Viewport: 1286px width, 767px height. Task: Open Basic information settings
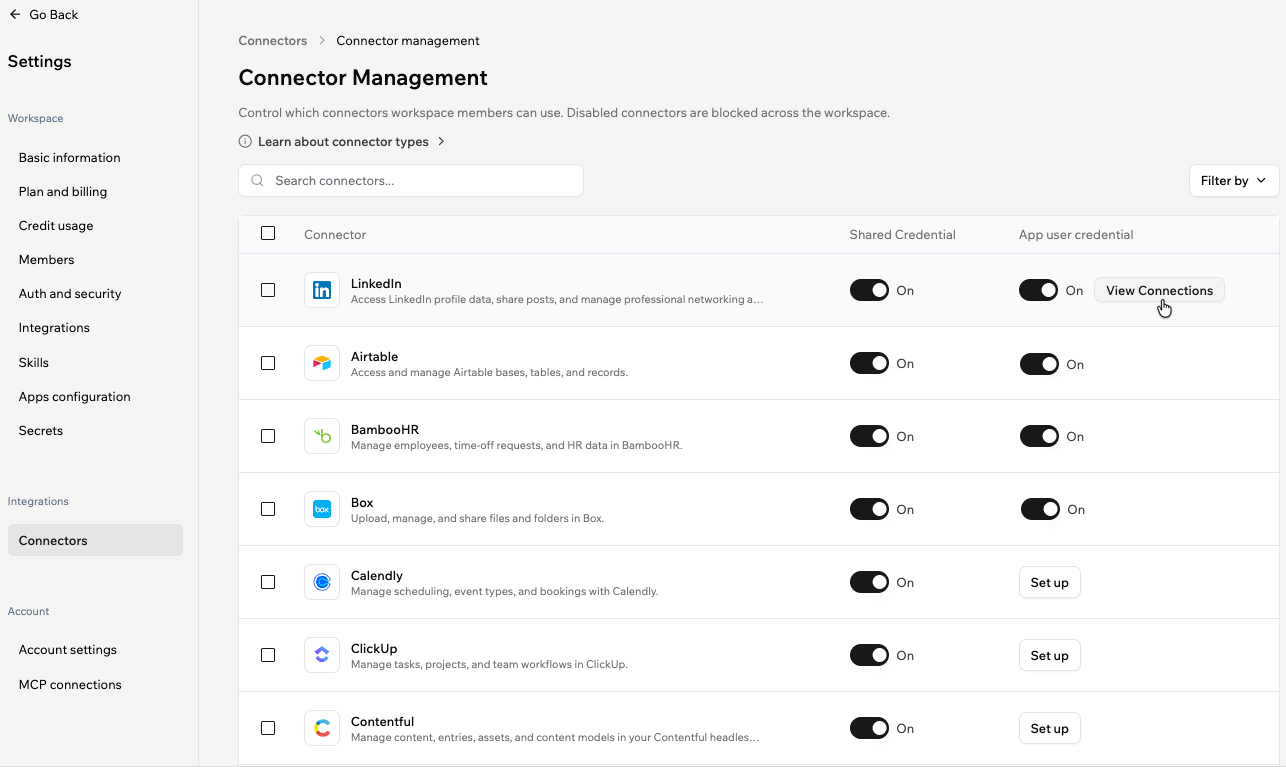pyautogui.click(x=69, y=158)
